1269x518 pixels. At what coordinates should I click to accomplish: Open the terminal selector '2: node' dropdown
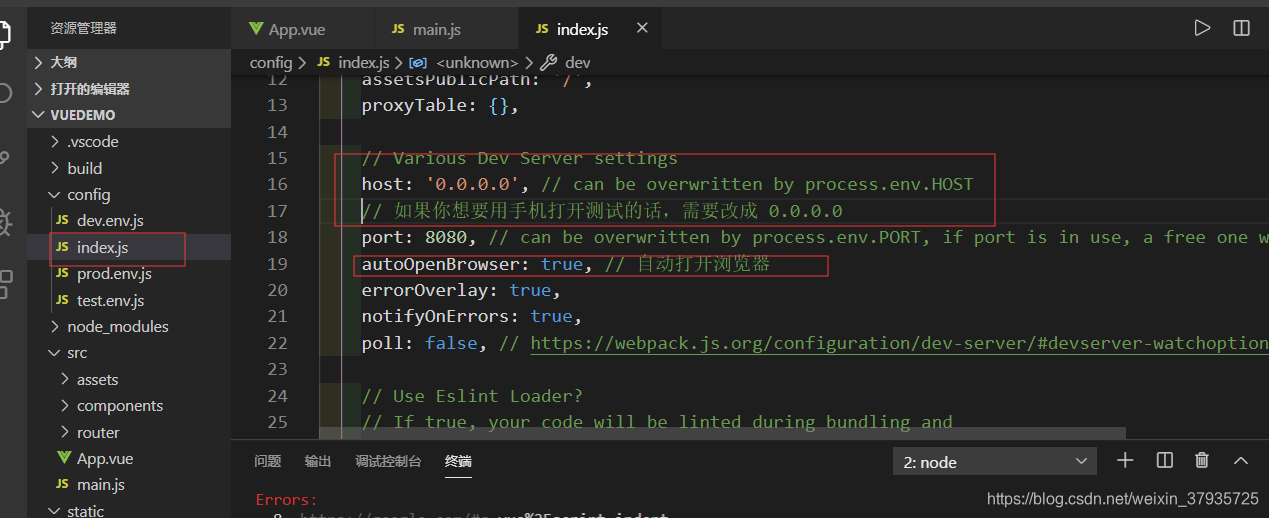995,461
